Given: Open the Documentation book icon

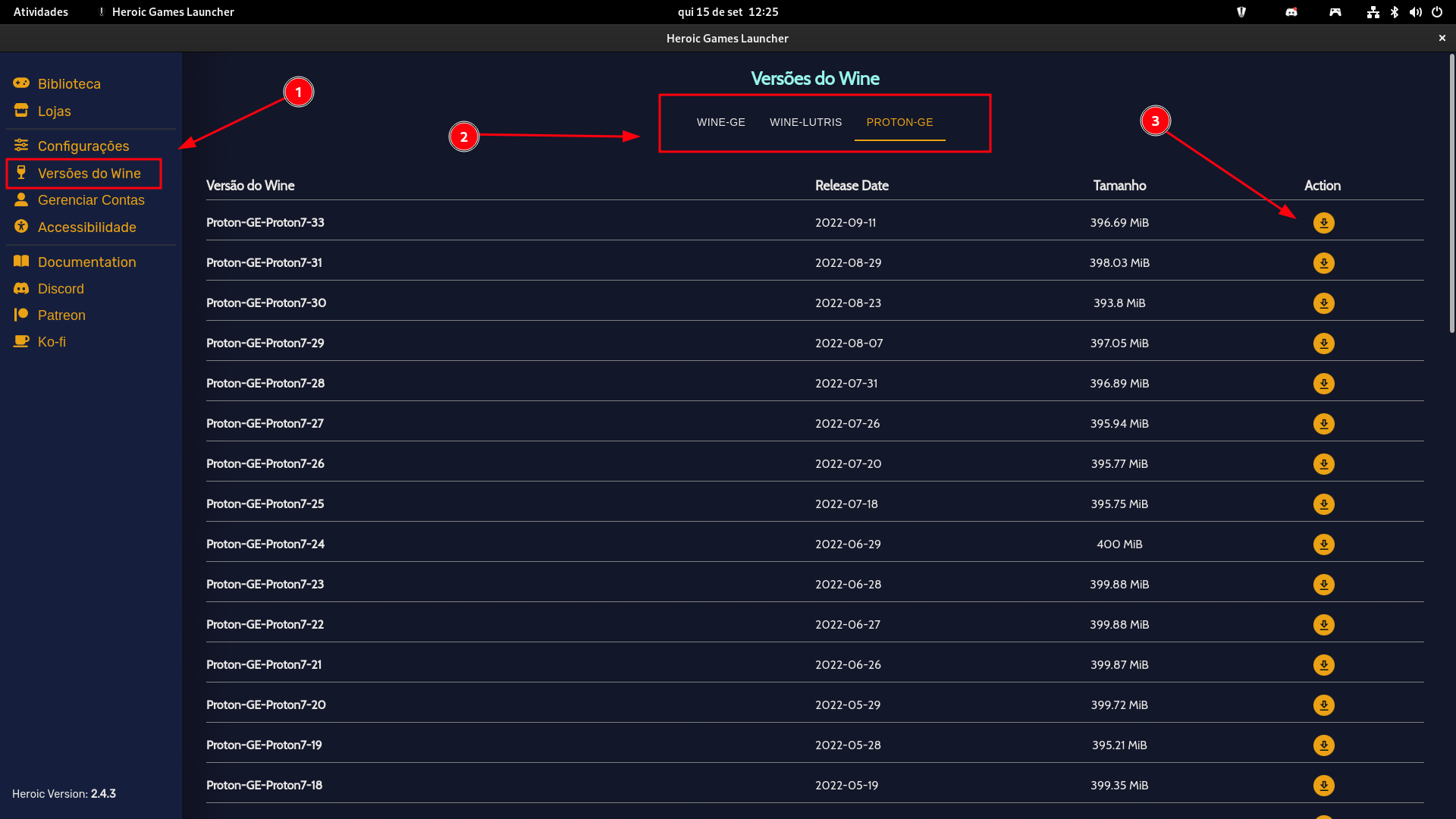Looking at the screenshot, I should [x=20, y=262].
